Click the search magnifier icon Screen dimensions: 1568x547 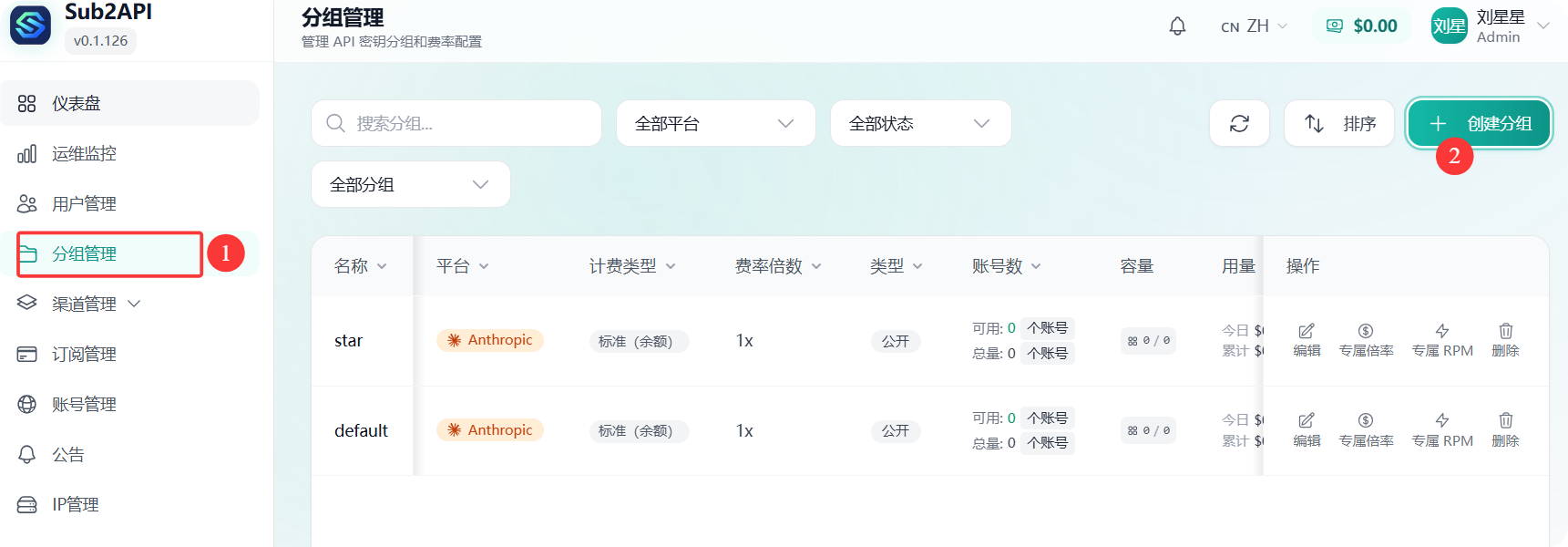[335, 123]
